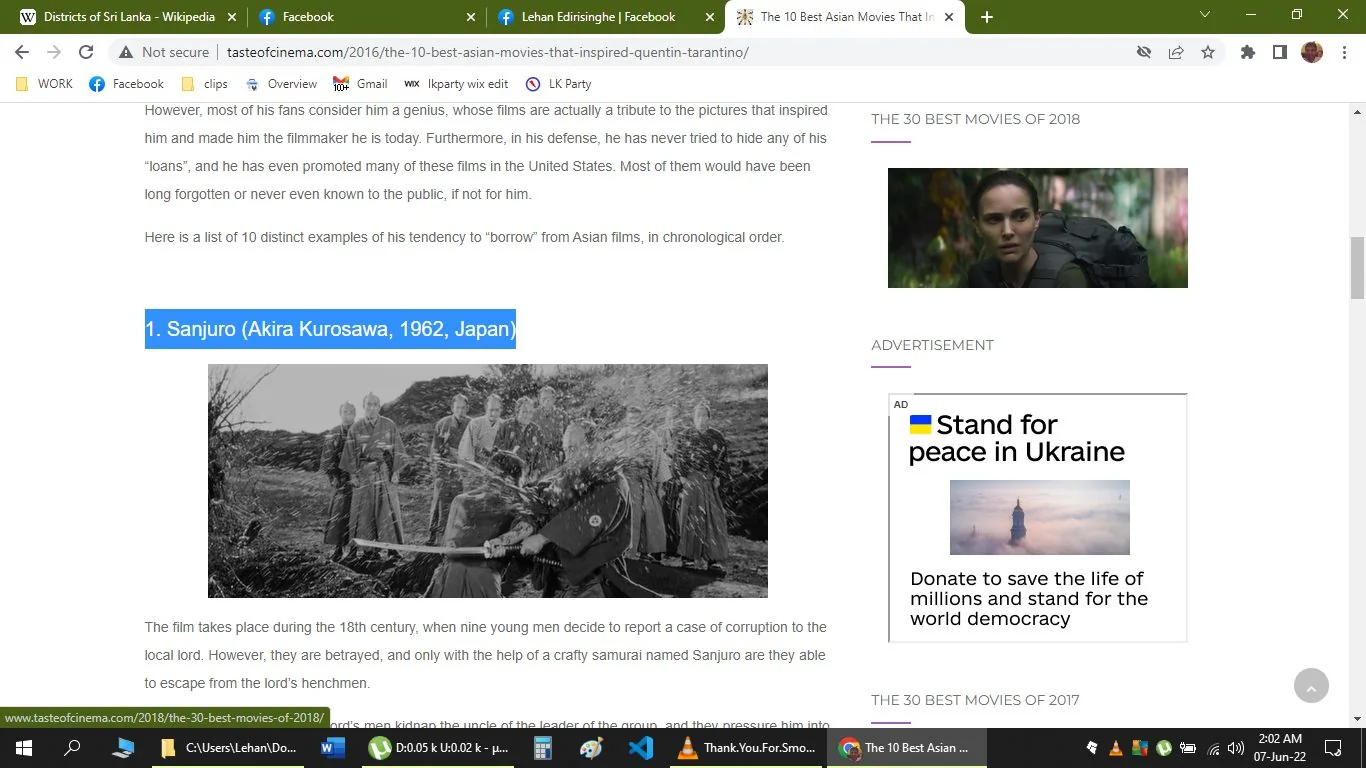Open Calculator from the taskbar

pos(543,748)
